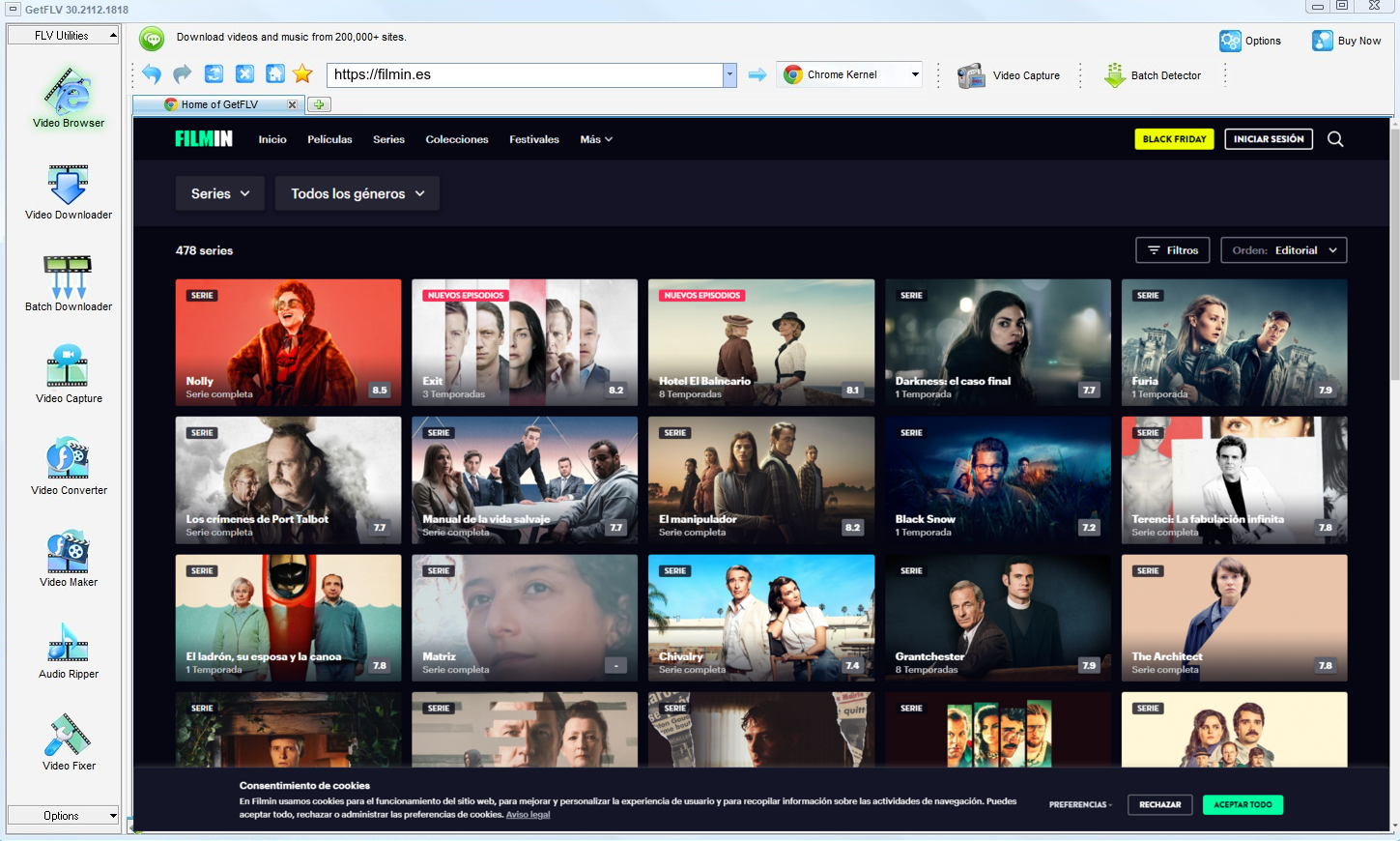Expand the Series type dropdown
This screenshot has height=841, width=1400.
220,193
